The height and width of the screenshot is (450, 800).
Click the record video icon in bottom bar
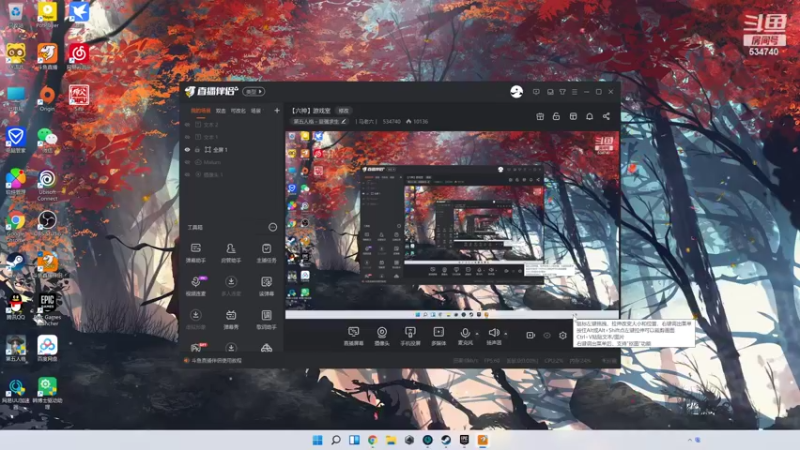pos(531,335)
